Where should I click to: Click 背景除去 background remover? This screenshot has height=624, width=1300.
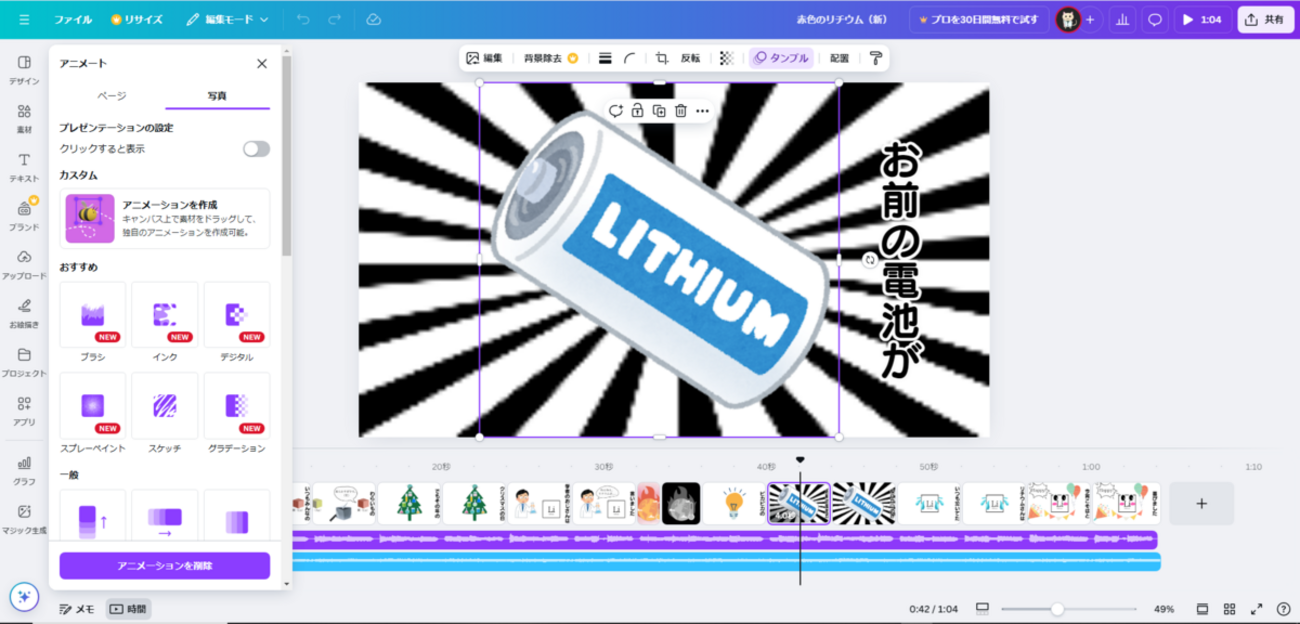click(551, 58)
